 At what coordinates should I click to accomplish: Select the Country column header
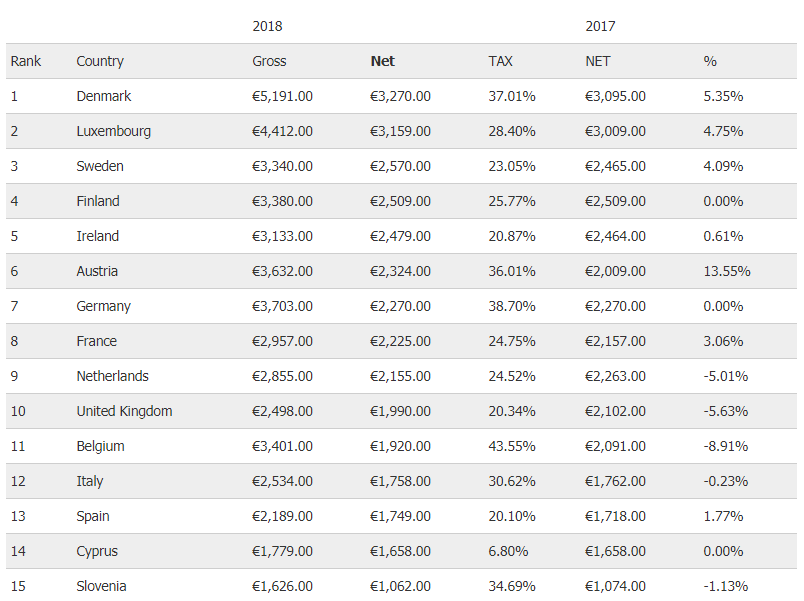pos(100,62)
